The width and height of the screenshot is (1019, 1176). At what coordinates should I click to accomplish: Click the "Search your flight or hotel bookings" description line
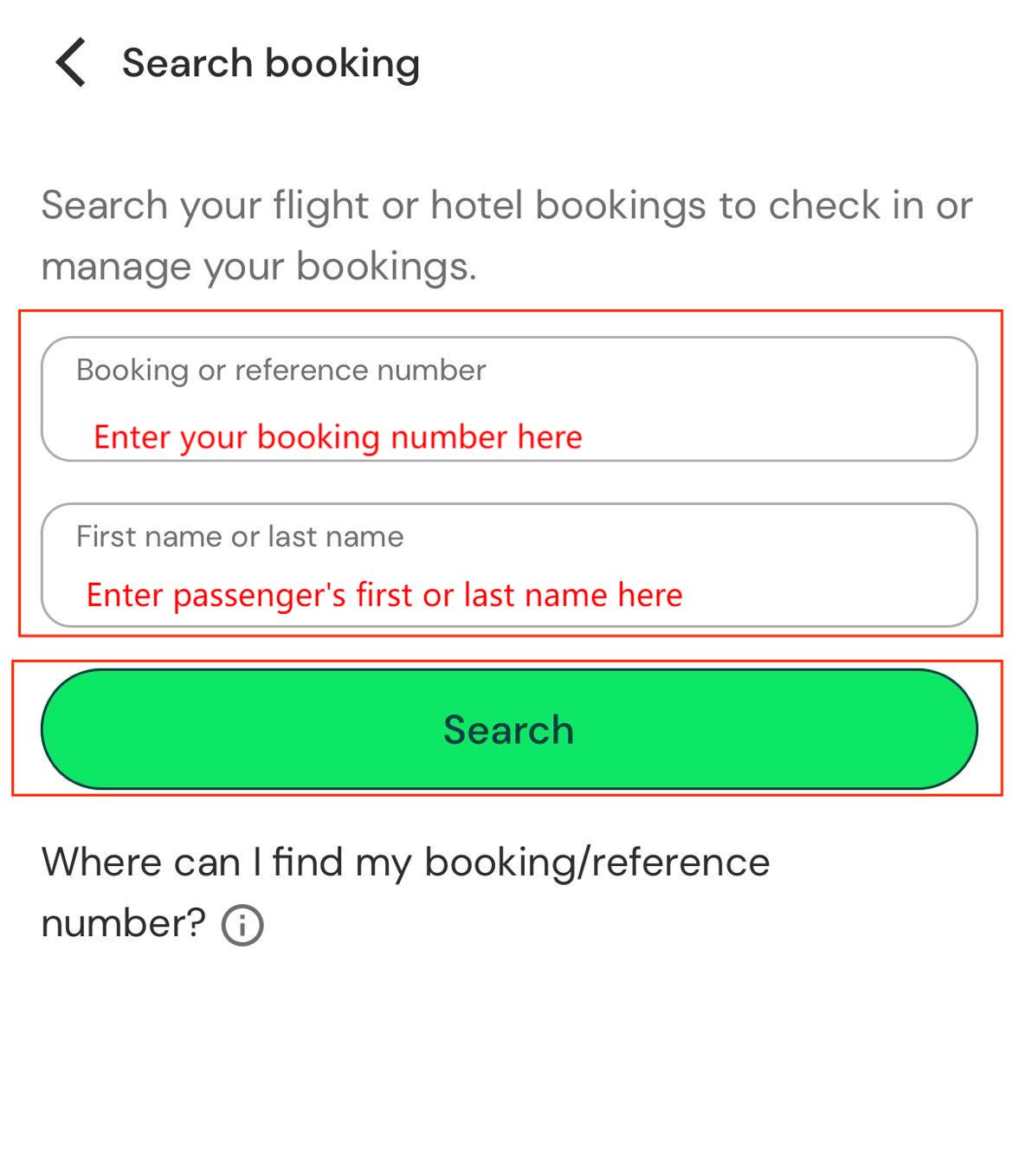pyautogui.click(x=506, y=206)
